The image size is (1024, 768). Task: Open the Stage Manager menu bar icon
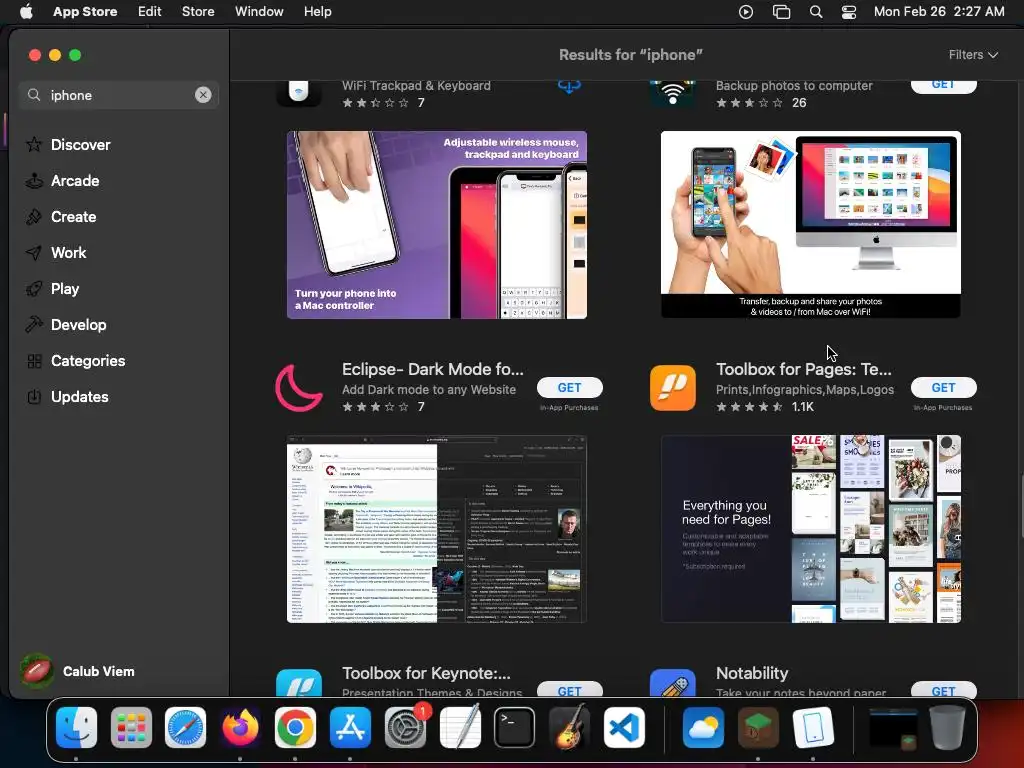pyautogui.click(x=781, y=12)
